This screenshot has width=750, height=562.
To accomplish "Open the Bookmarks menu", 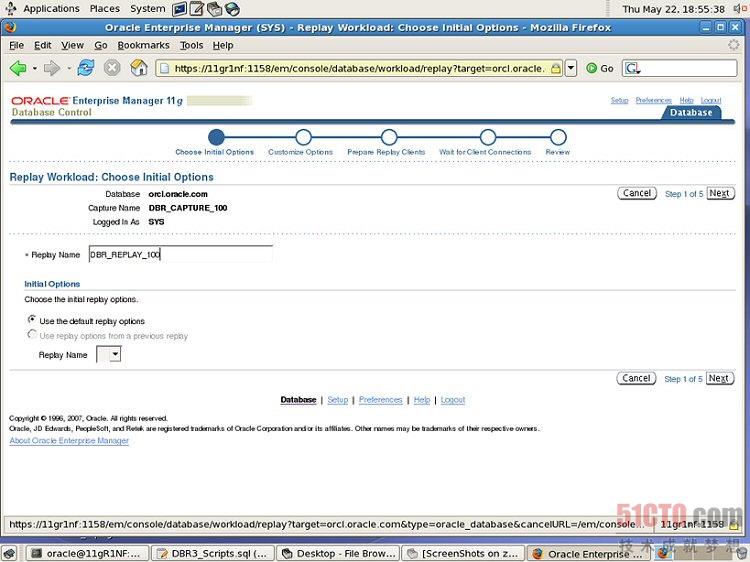I will [x=143, y=45].
